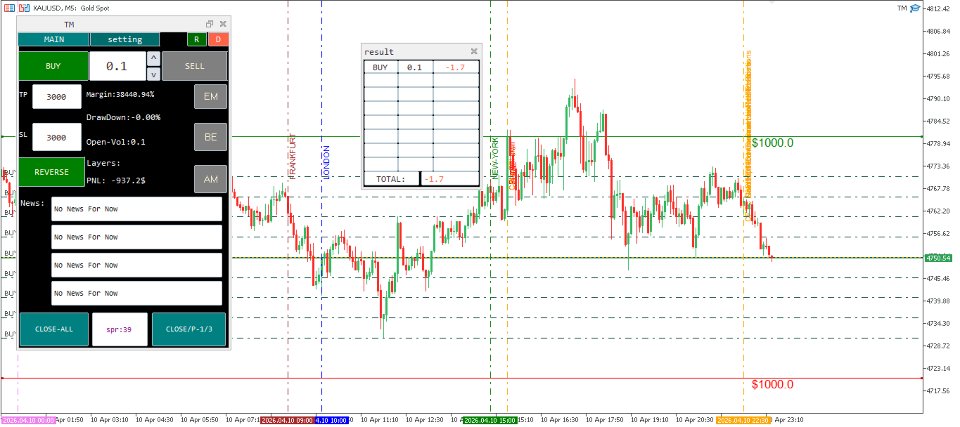Screen dimensions: 960x427
Task: Click the spr:39 spread display
Action: (120, 329)
